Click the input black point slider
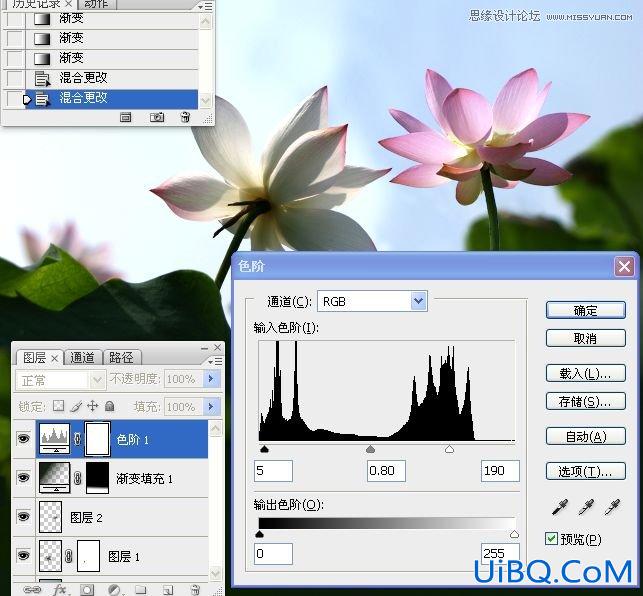The image size is (643, 596). point(264,449)
